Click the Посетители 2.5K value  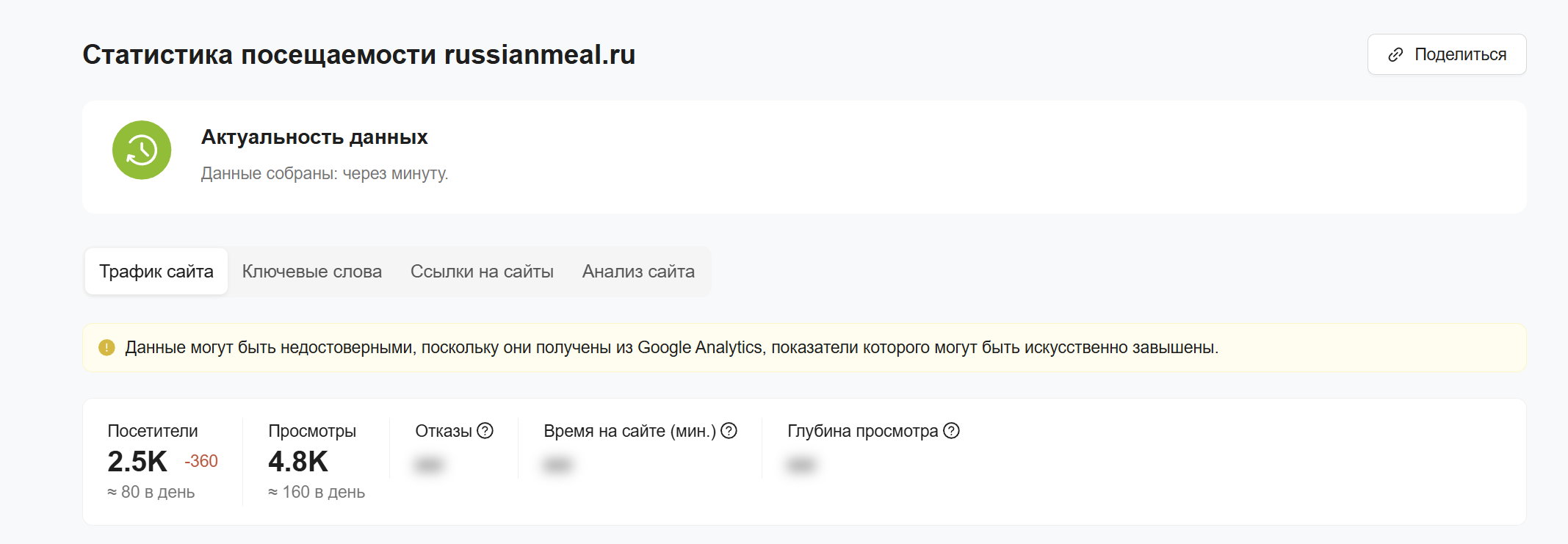coord(137,462)
